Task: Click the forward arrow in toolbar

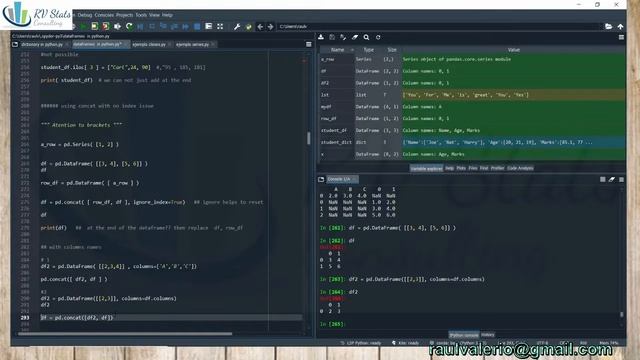Action: pyautogui.click(x=271, y=27)
